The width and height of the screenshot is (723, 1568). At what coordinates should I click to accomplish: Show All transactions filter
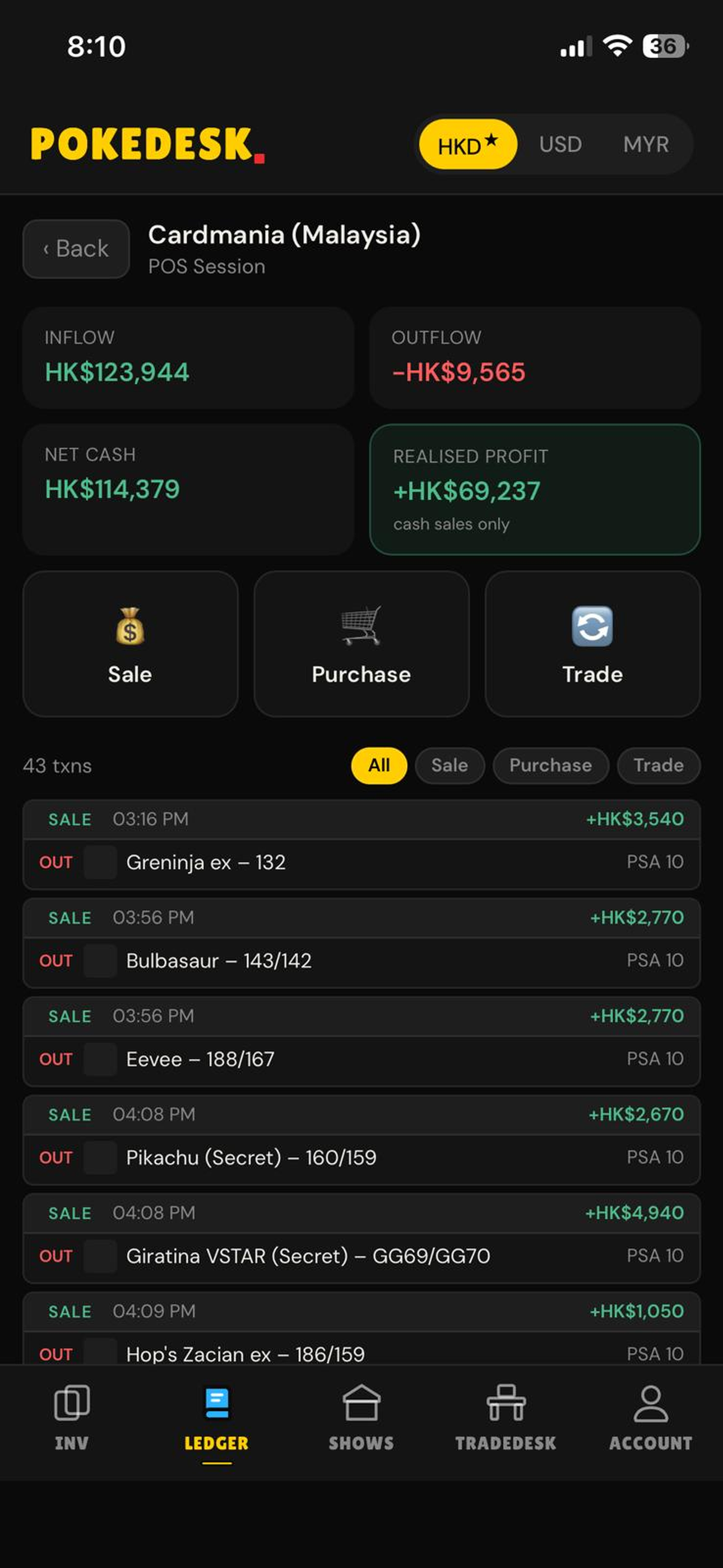coord(379,765)
